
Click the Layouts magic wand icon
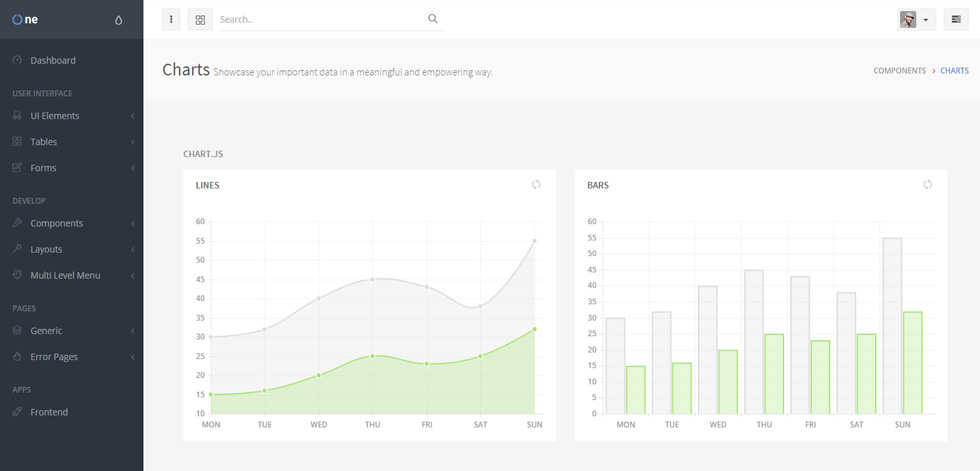(18, 249)
